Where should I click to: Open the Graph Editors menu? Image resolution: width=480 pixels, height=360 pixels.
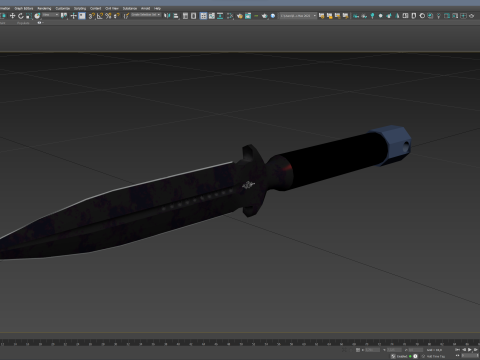(x=24, y=8)
